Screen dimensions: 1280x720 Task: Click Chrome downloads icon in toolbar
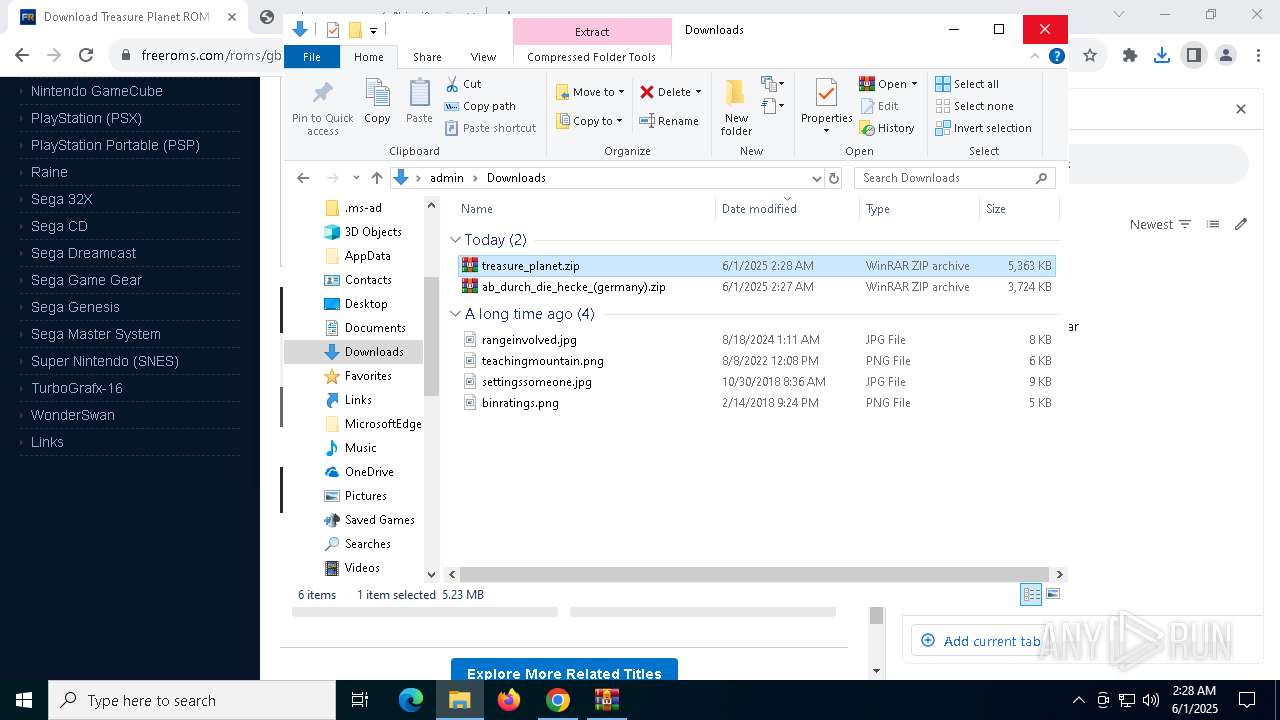pos(1162,55)
